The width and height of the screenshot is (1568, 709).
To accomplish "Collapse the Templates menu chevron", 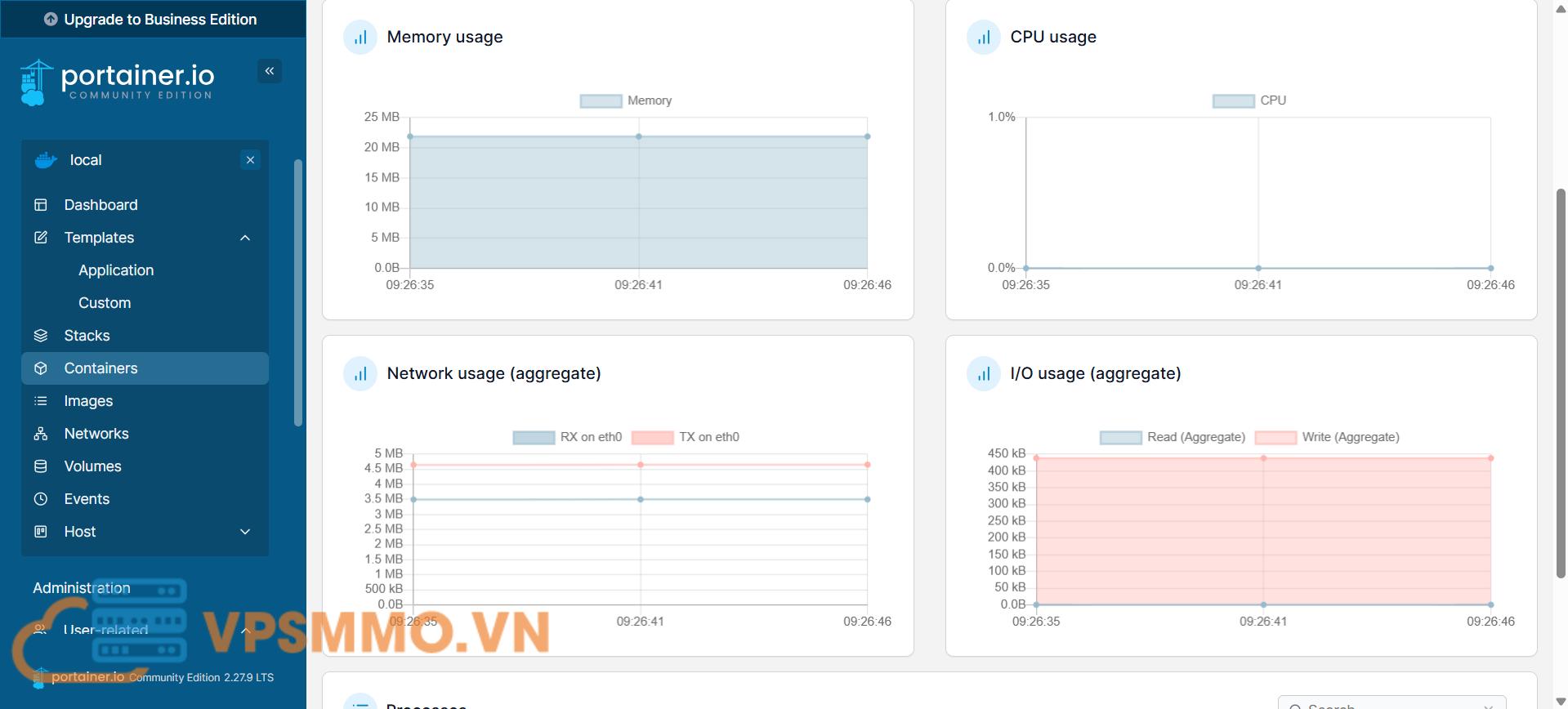I will [x=245, y=238].
